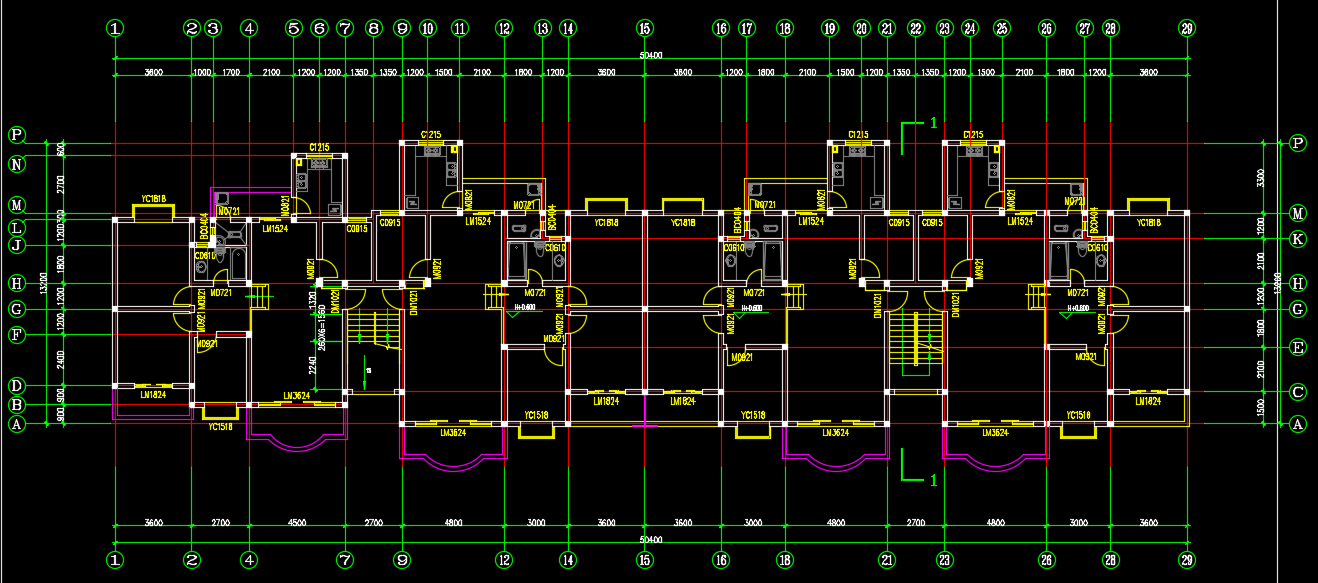The height and width of the screenshot is (583, 1318).
Task: Click the dimension value 4500
Action: [x=297, y=522]
